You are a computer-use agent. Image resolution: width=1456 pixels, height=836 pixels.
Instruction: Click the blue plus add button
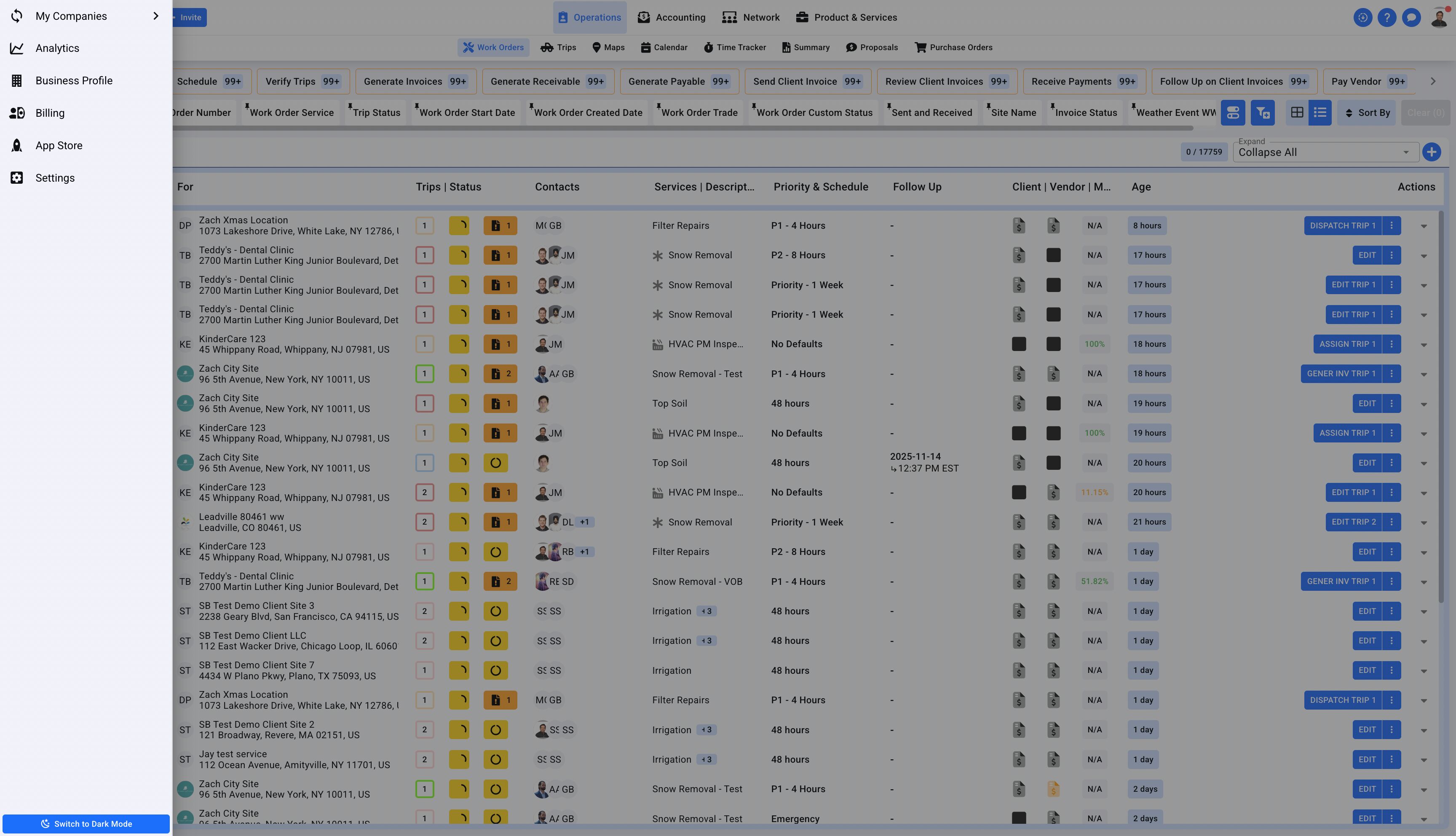click(1431, 152)
